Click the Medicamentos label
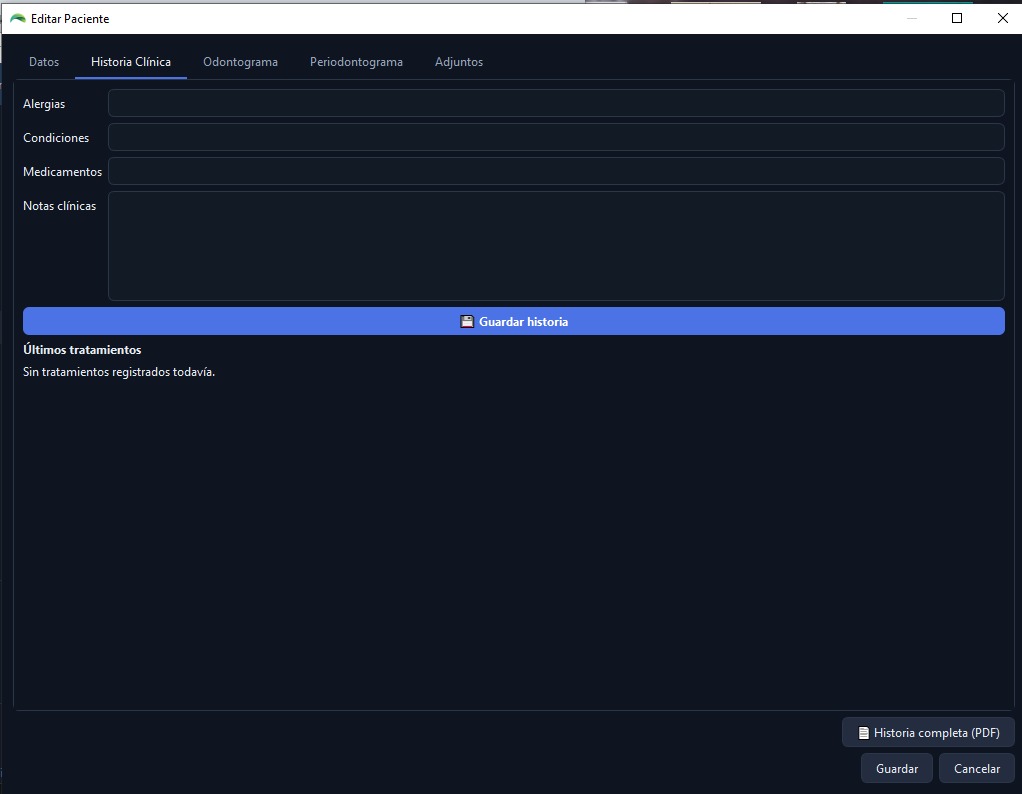Screen dimensions: 1022x794 pos(63,171)
